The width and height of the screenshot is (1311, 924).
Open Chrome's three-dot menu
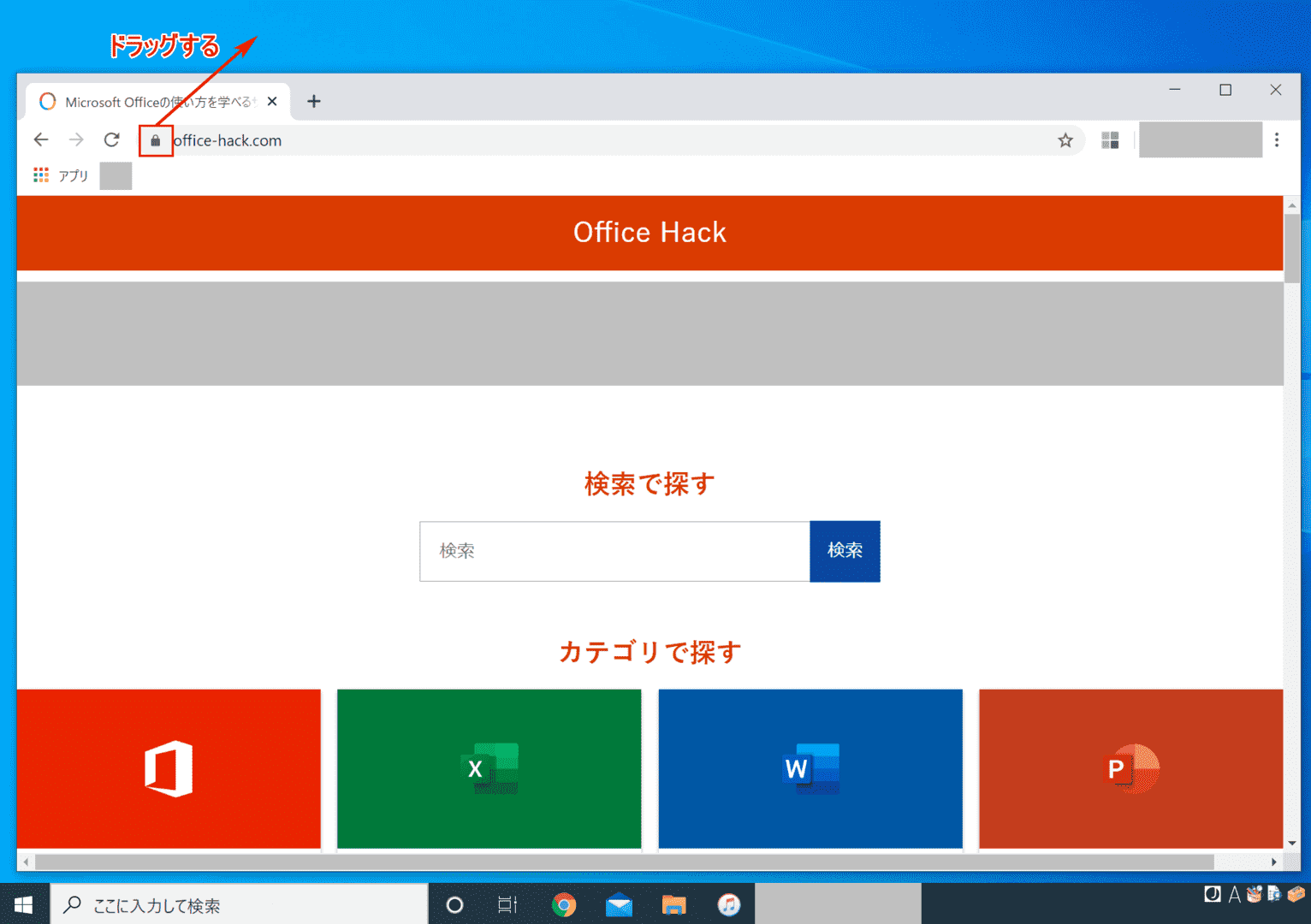1277,140
